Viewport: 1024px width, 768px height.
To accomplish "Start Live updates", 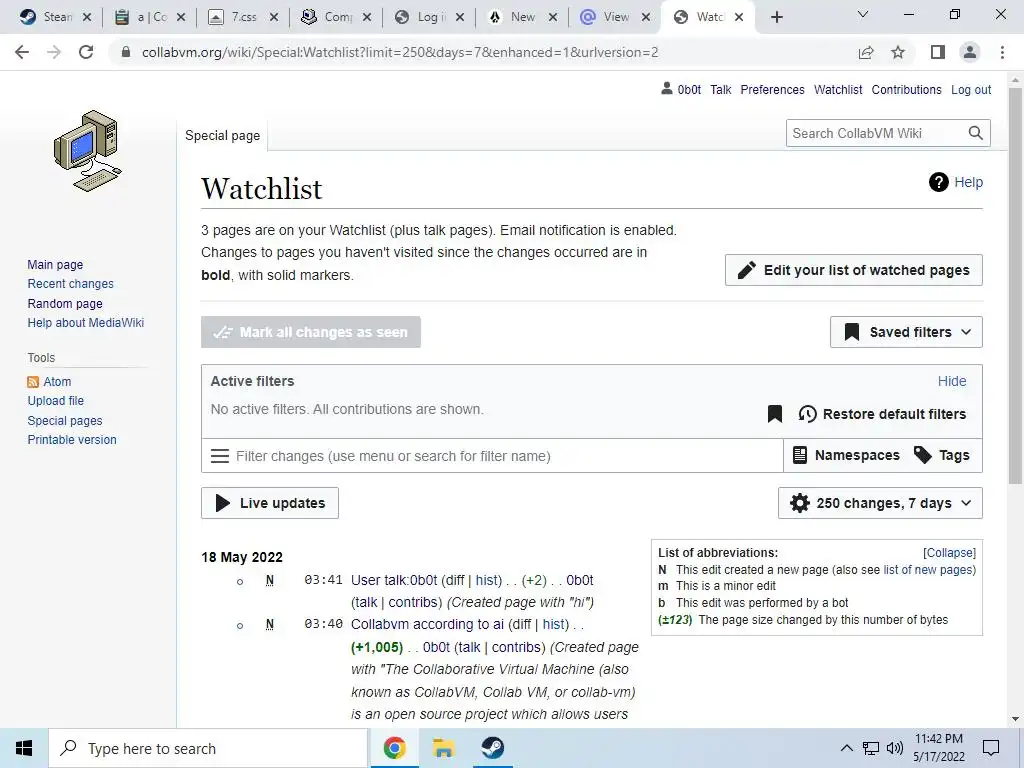I will pos(270,503).
